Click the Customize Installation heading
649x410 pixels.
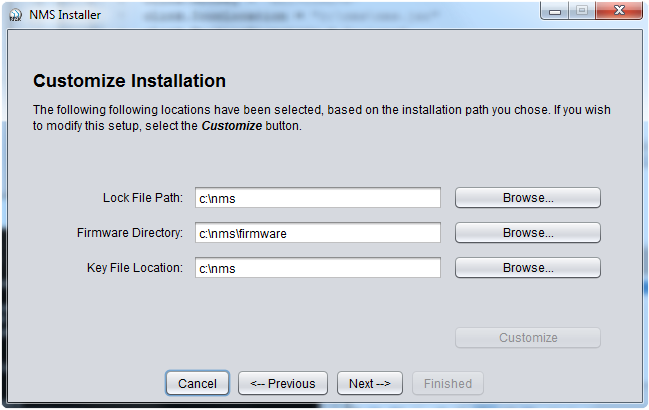coord(130,81)
